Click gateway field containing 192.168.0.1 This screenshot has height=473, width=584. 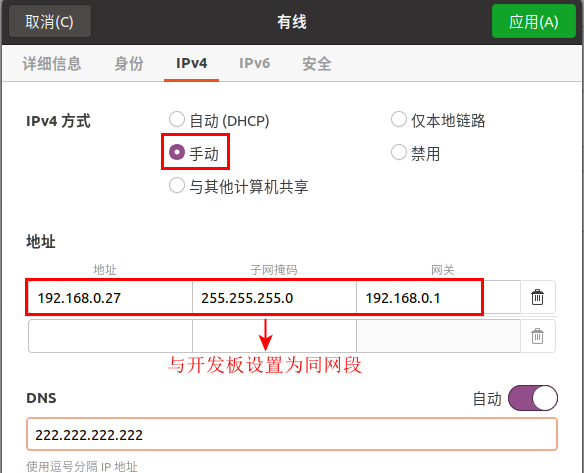(x=438, y=298)
